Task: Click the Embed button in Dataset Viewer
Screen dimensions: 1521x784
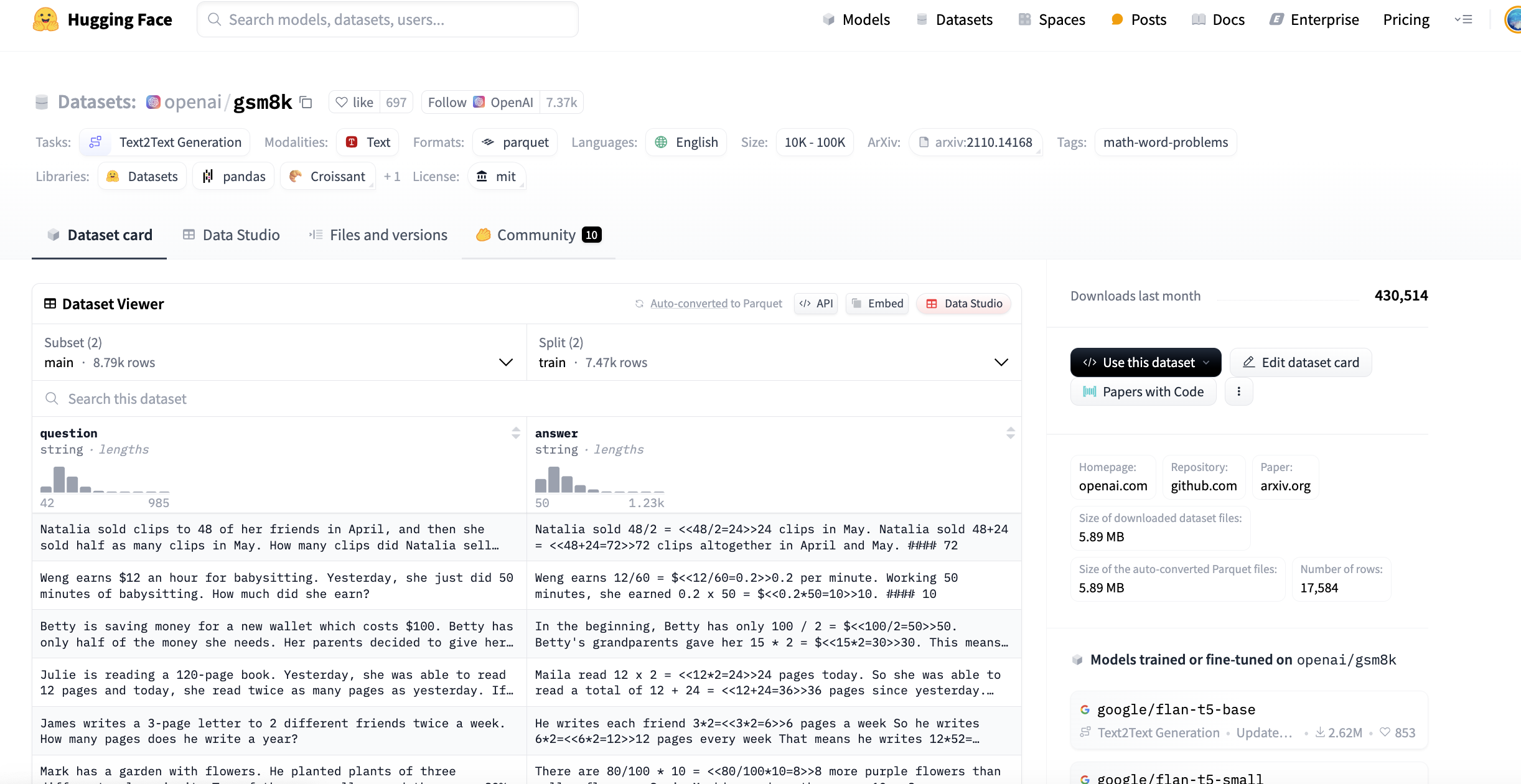Action: coord(877,304)
